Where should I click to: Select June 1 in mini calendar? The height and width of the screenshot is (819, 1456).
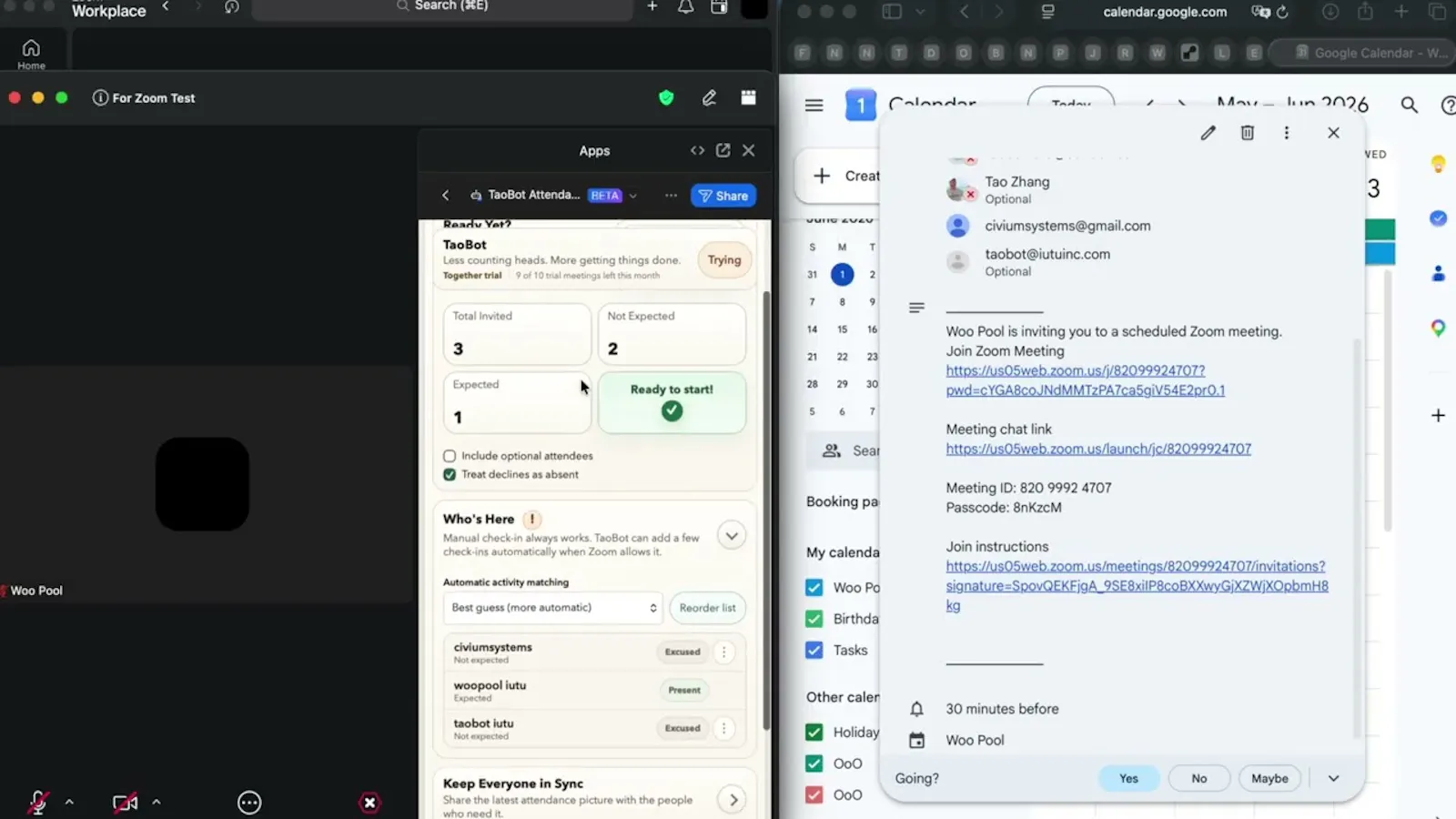click(x=843, y=274)
